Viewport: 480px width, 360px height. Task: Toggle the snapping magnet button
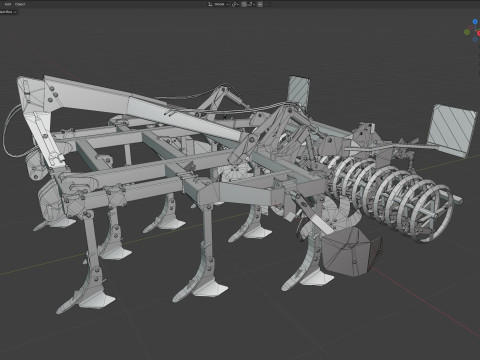click(244, 4)
